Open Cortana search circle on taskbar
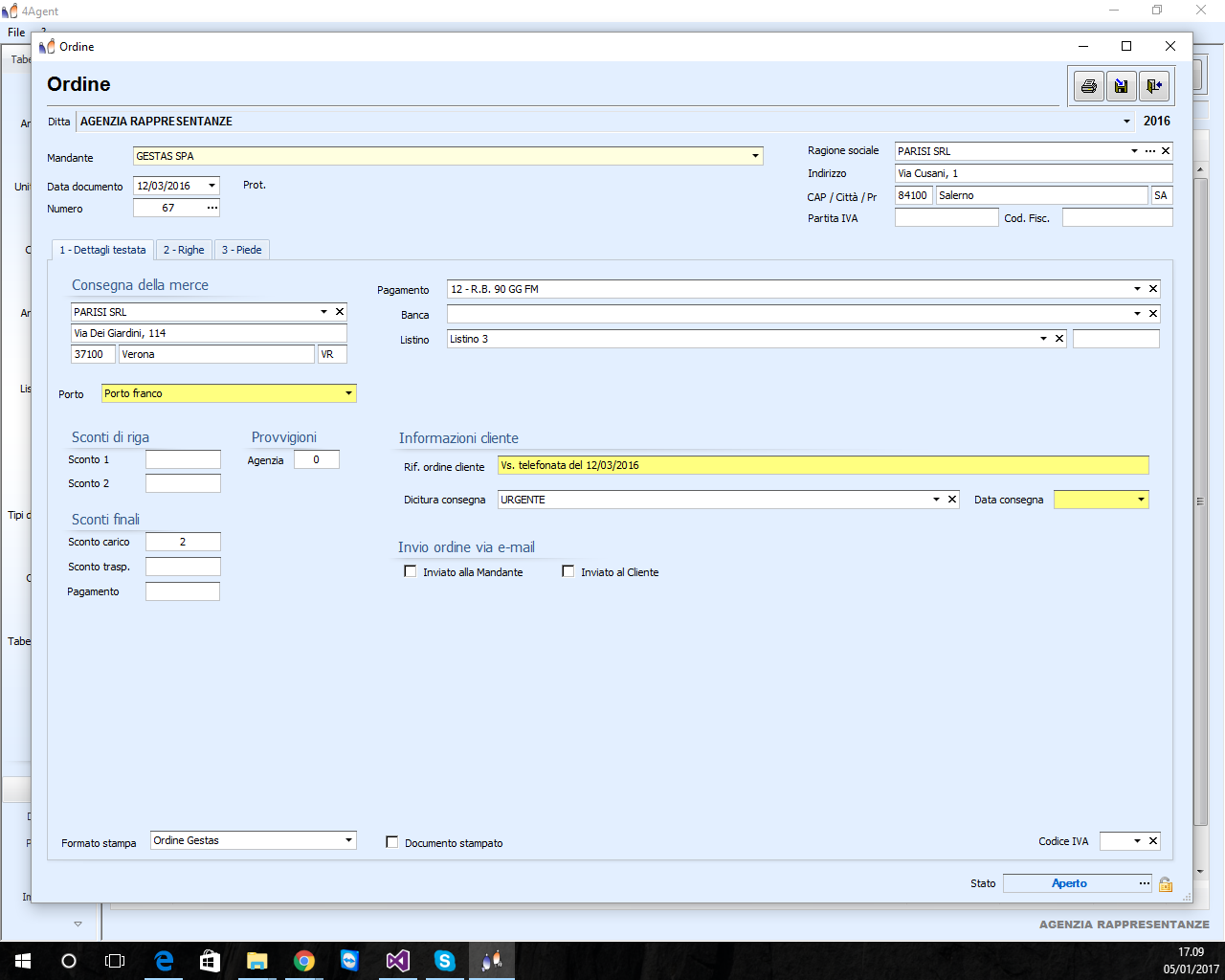Viewport: 1225px width, 980px height. (69, 961)
